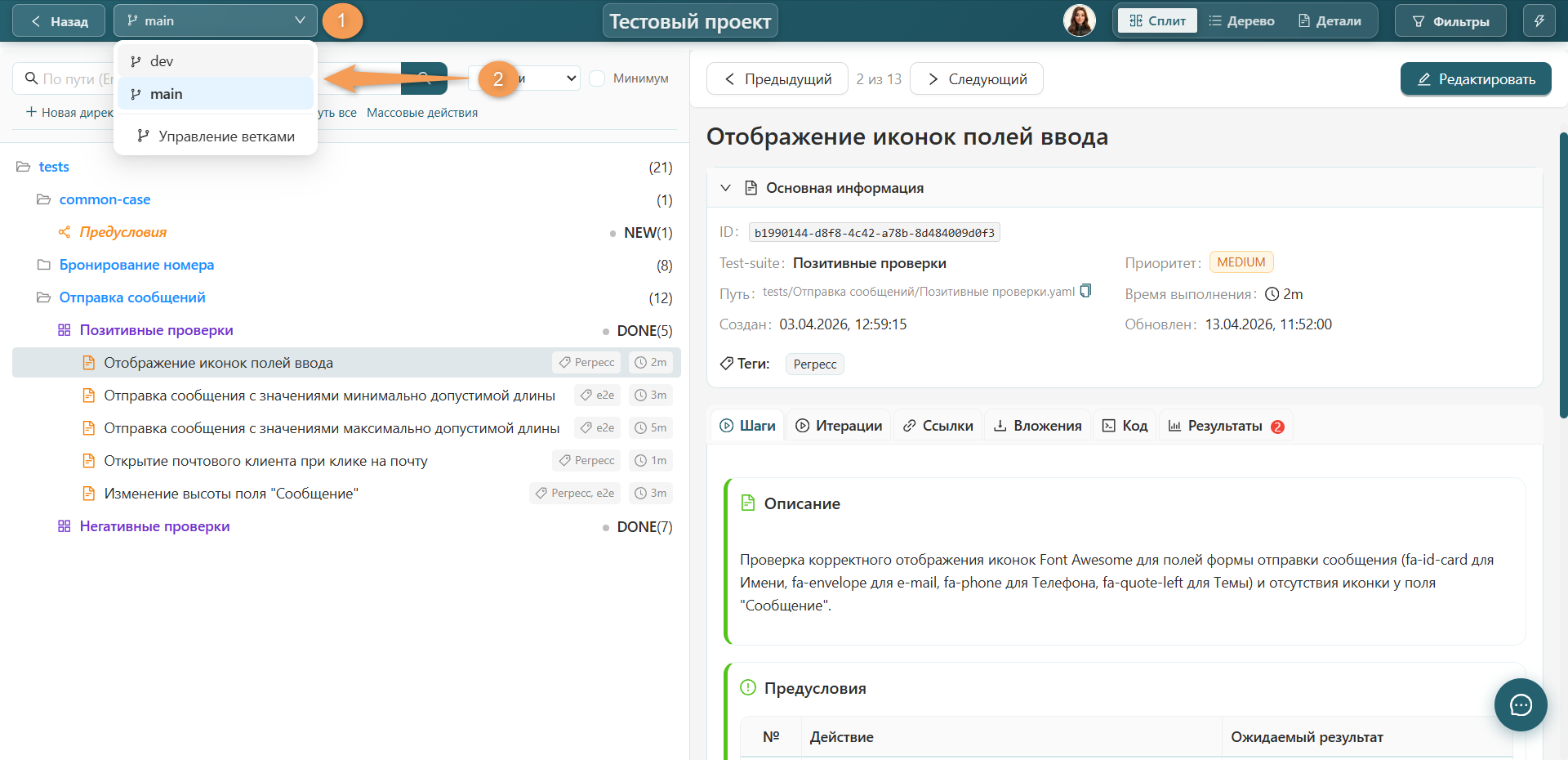Open the Код tab
The image size is (1568, 760).
click(1125, 426)
